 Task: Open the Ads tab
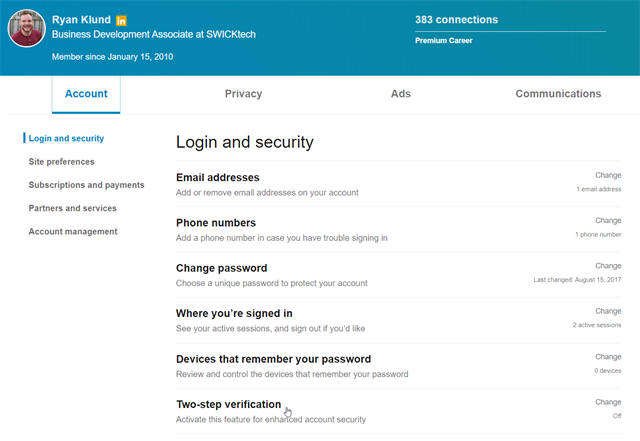point(400,94)
